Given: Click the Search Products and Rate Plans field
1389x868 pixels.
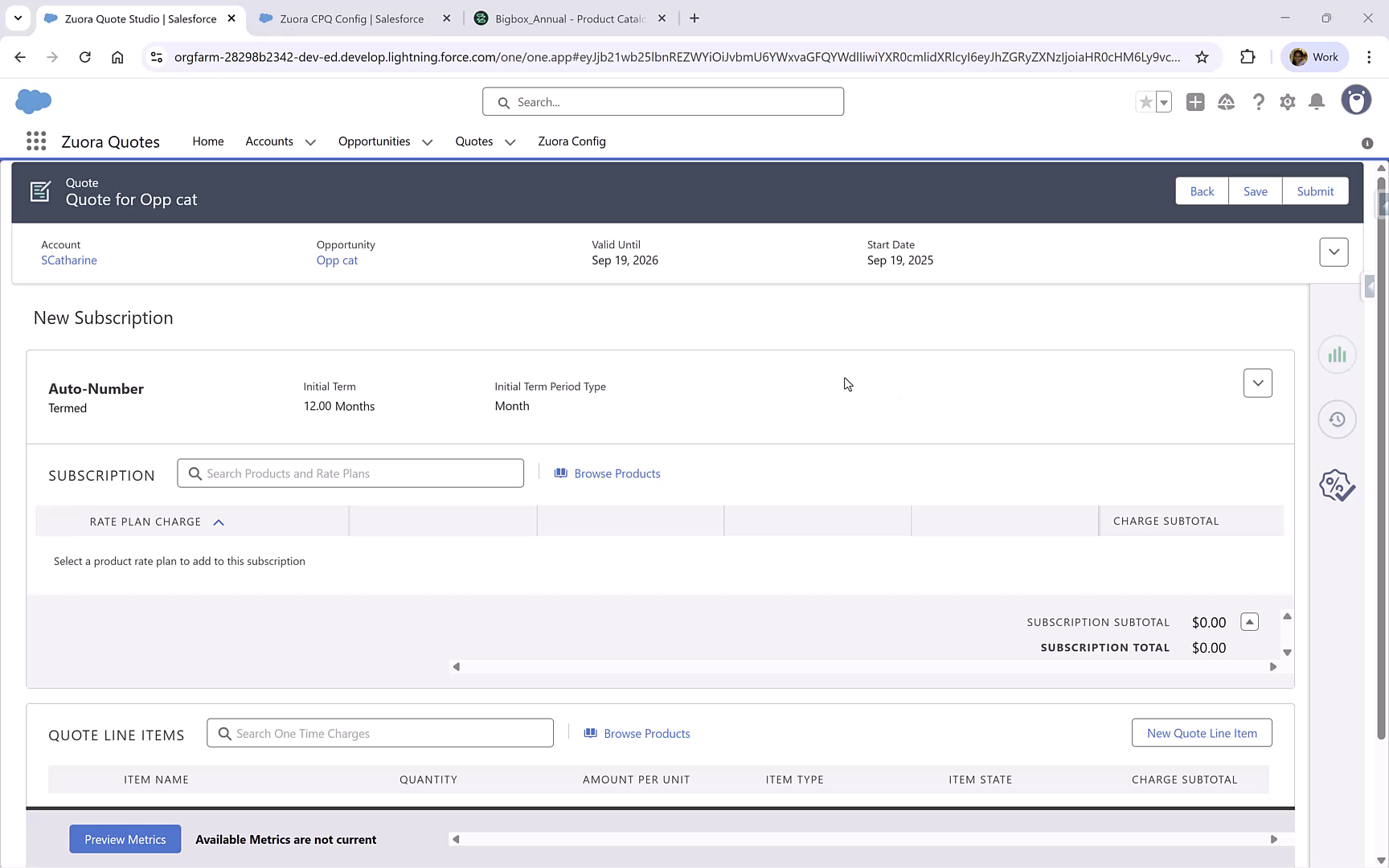Looking at the screenshot, I should pos(350,473).
